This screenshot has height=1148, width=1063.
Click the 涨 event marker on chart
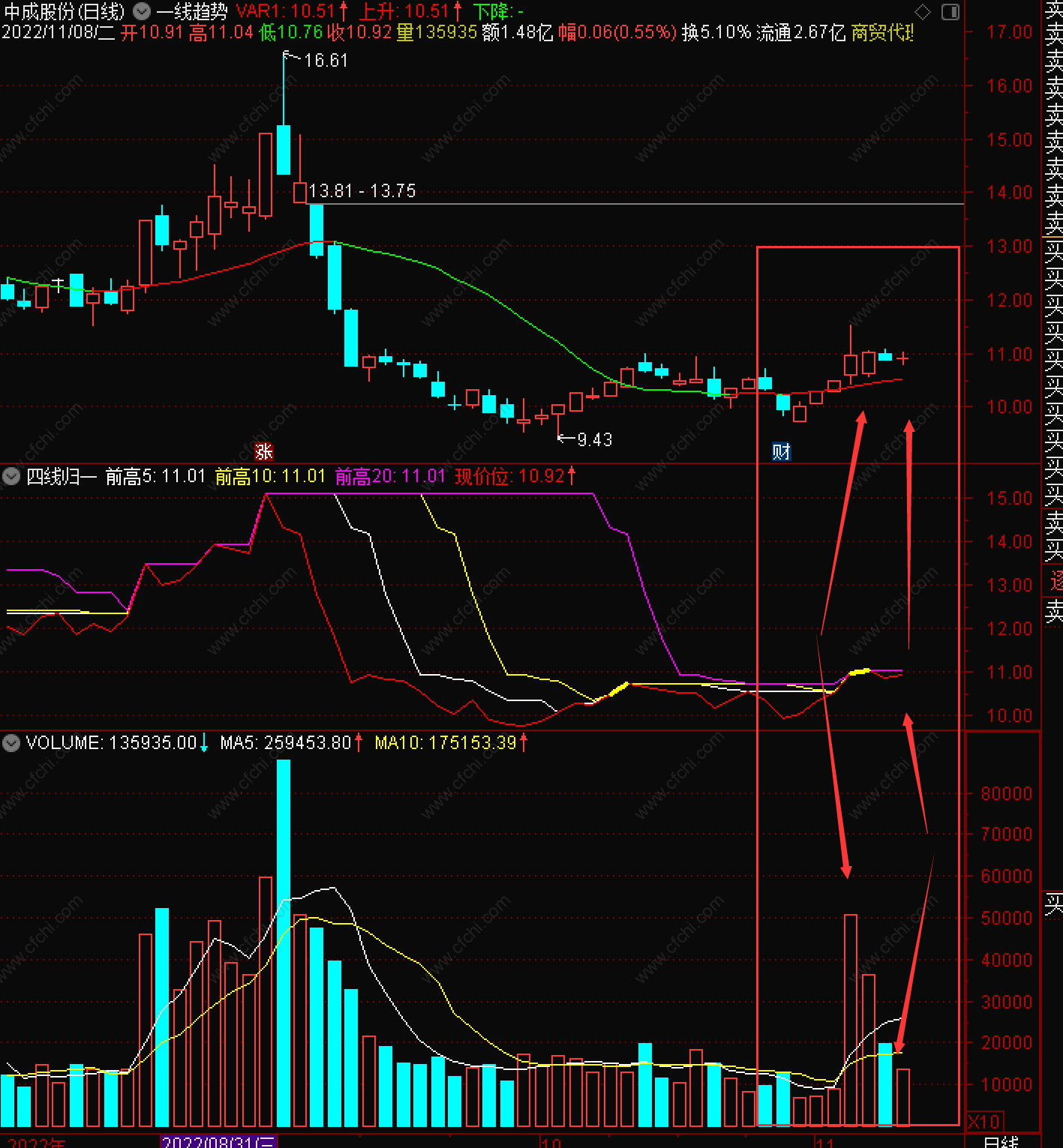coord(264,451)
